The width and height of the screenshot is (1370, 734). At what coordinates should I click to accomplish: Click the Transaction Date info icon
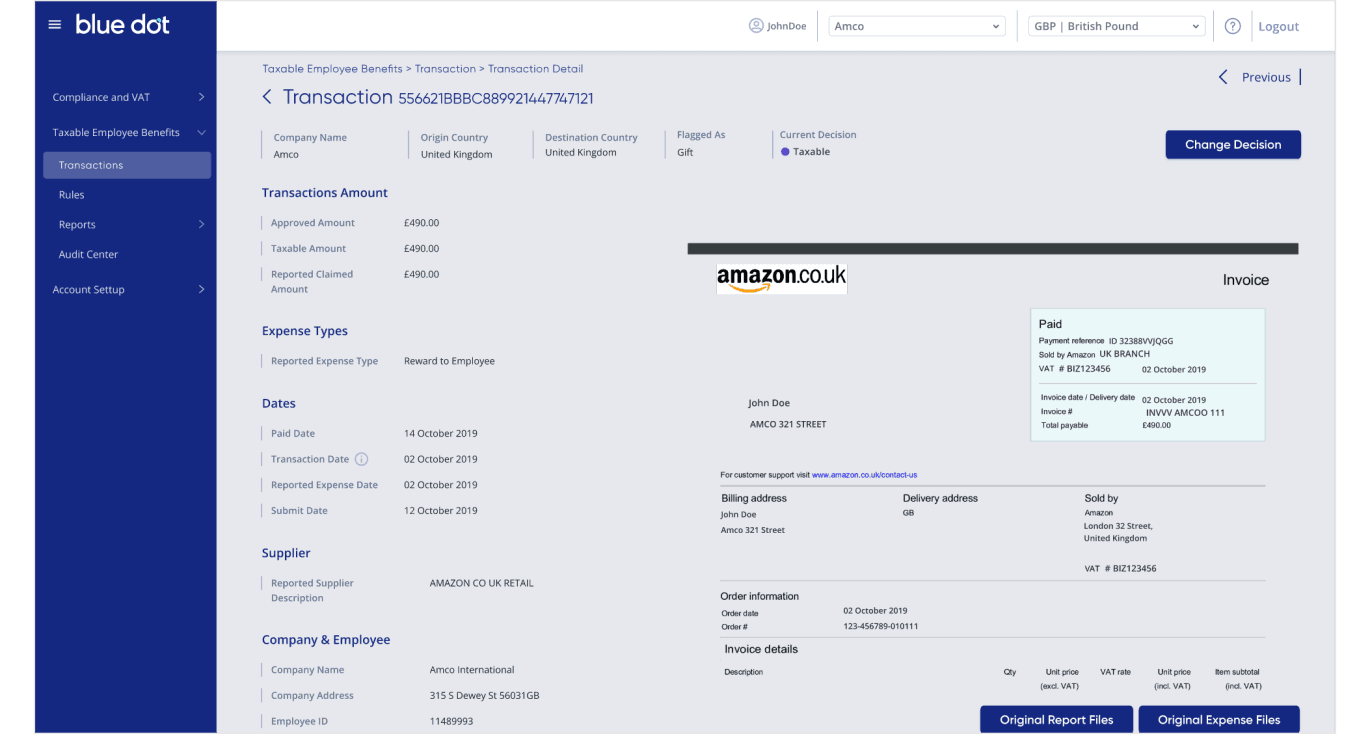362,459
